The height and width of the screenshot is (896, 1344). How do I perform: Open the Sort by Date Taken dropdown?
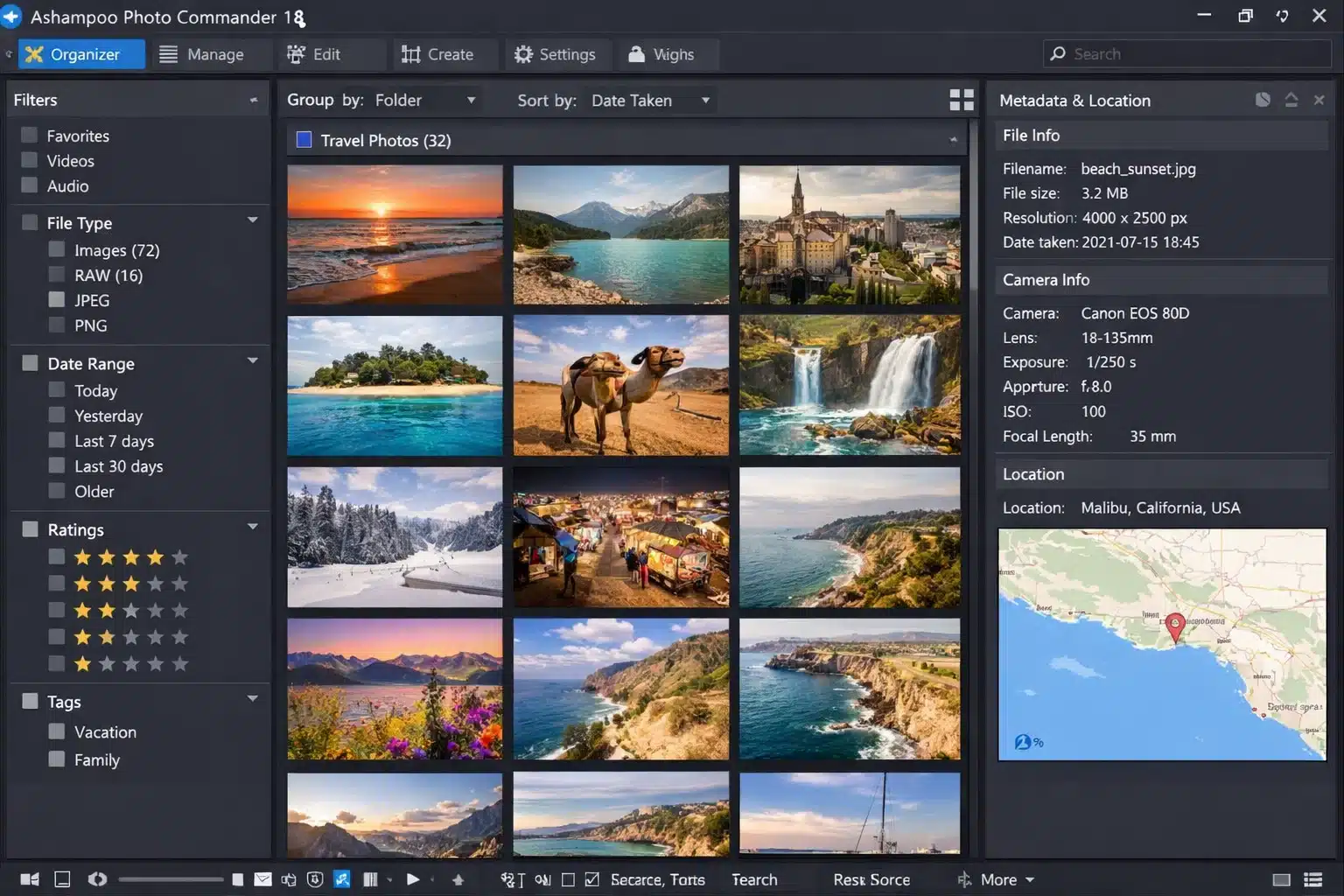(x=649, y=100)
